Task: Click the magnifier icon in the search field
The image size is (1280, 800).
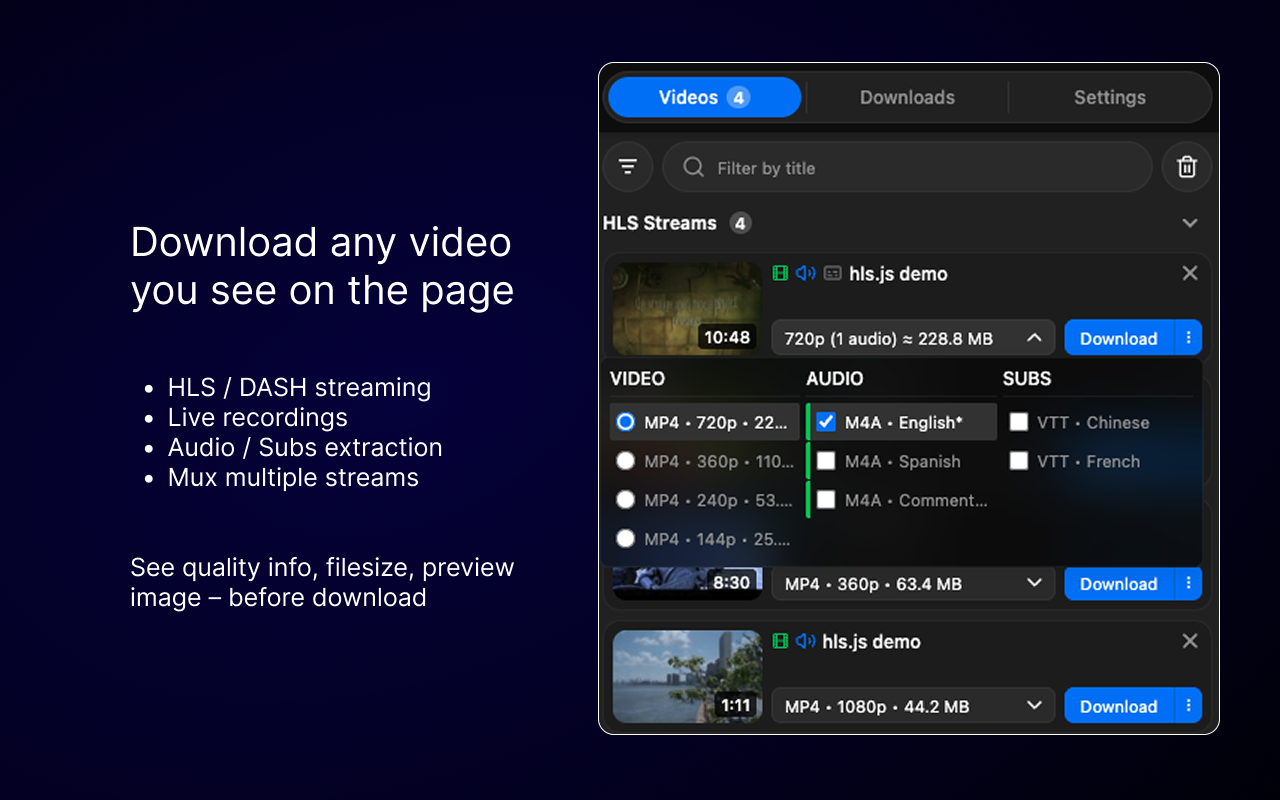Action: [x=693, y=167]
